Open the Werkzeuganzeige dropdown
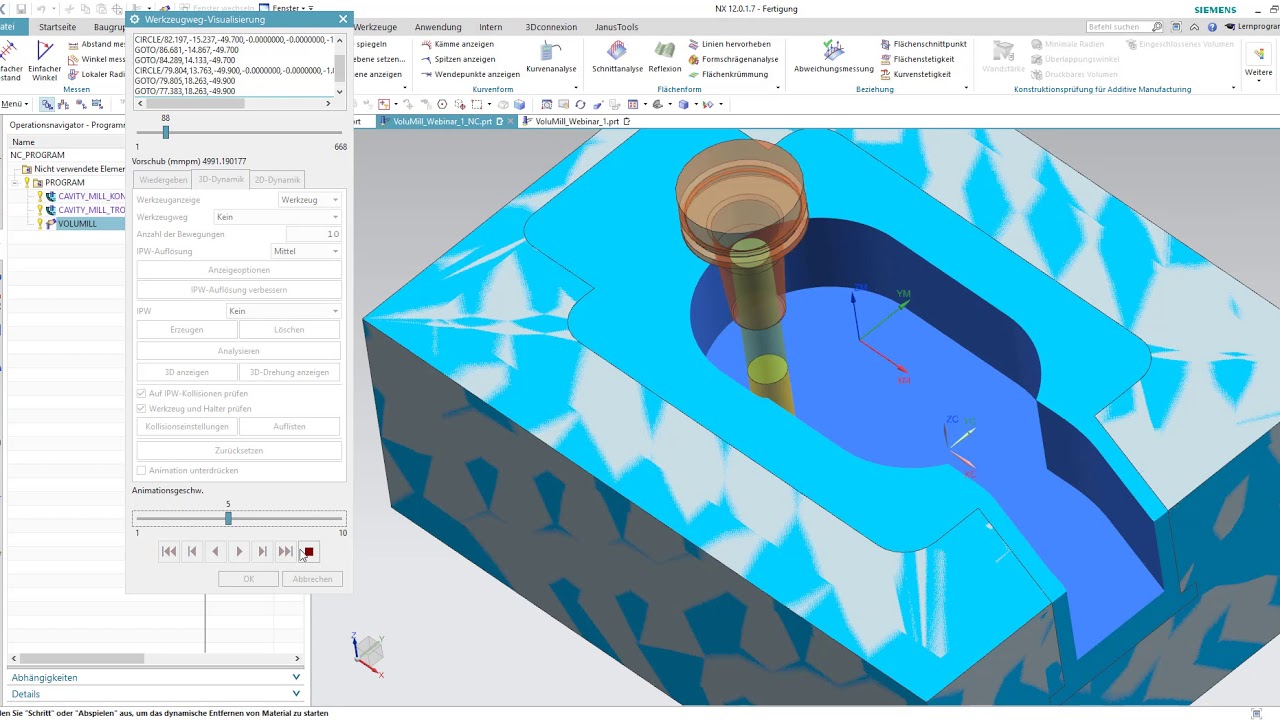The width and height of the screenshot is (1280, 720). pos(310,200)
